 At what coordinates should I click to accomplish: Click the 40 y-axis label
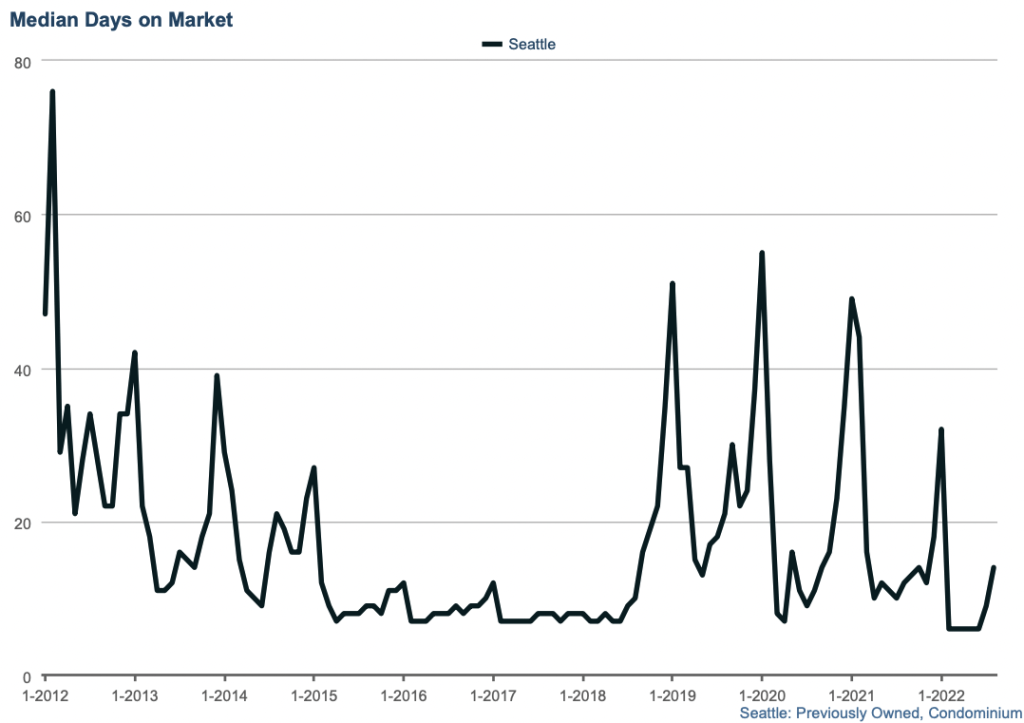23,370
